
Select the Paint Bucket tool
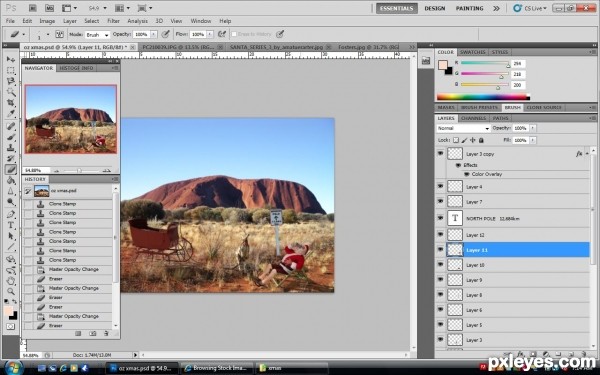[11, 180]
